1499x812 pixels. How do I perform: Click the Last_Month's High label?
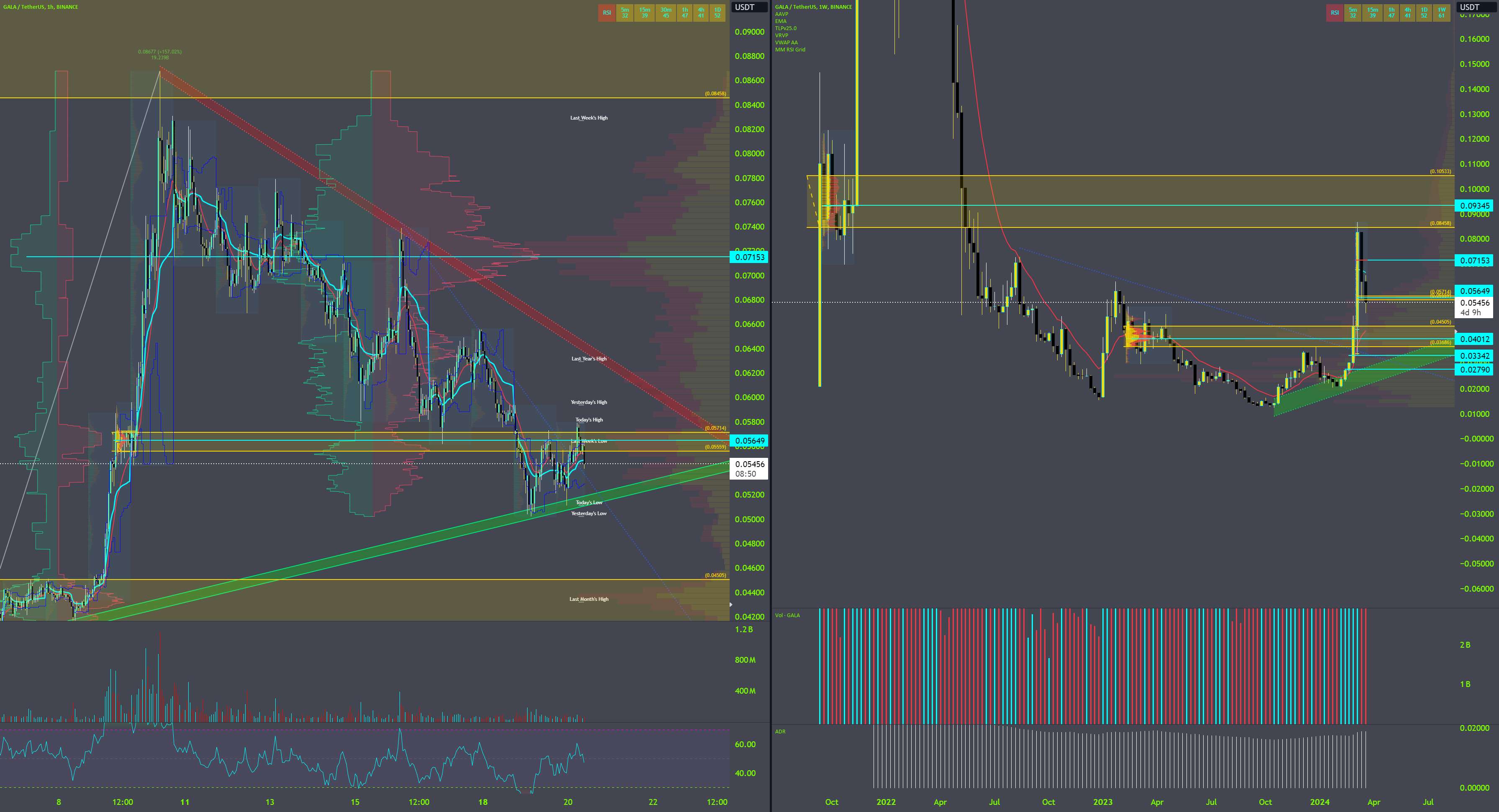coord(589,598)
